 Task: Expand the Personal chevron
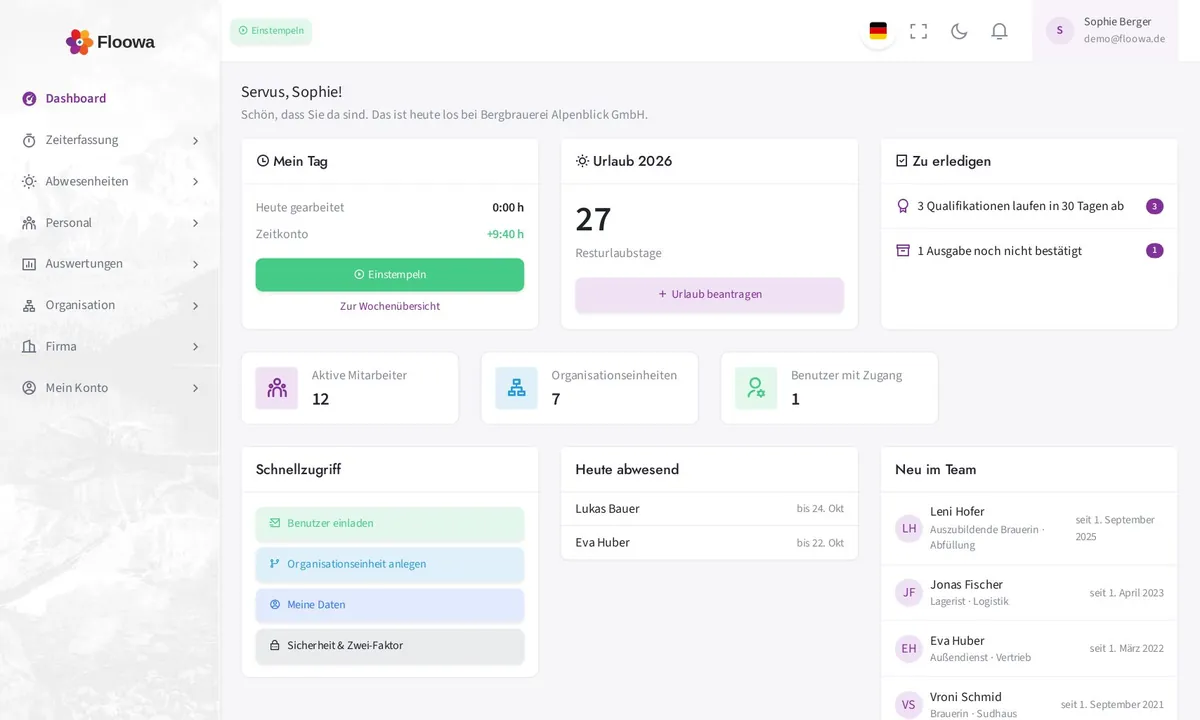[x=195, y=223]
